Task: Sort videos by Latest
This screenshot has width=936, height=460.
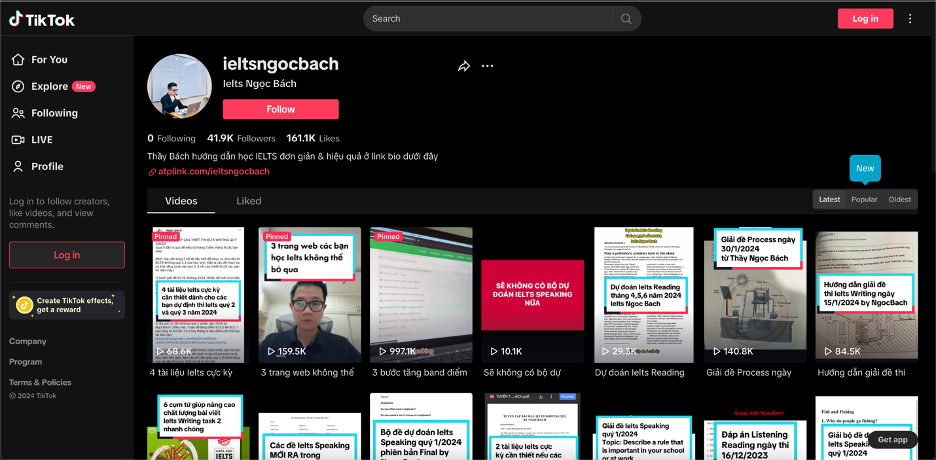Action: [829, 199]
